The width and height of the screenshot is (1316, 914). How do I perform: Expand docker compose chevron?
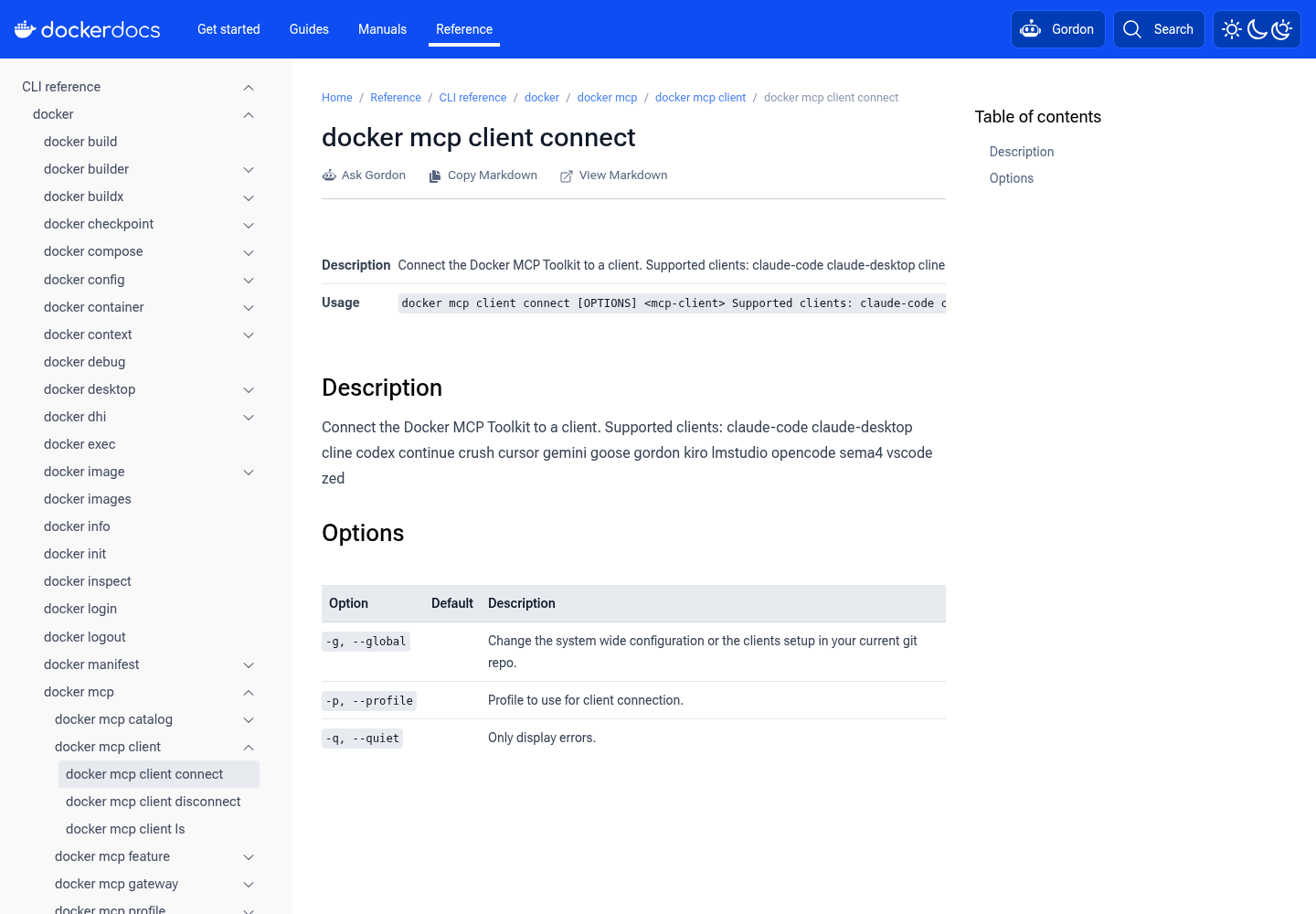tap(249, 252)
